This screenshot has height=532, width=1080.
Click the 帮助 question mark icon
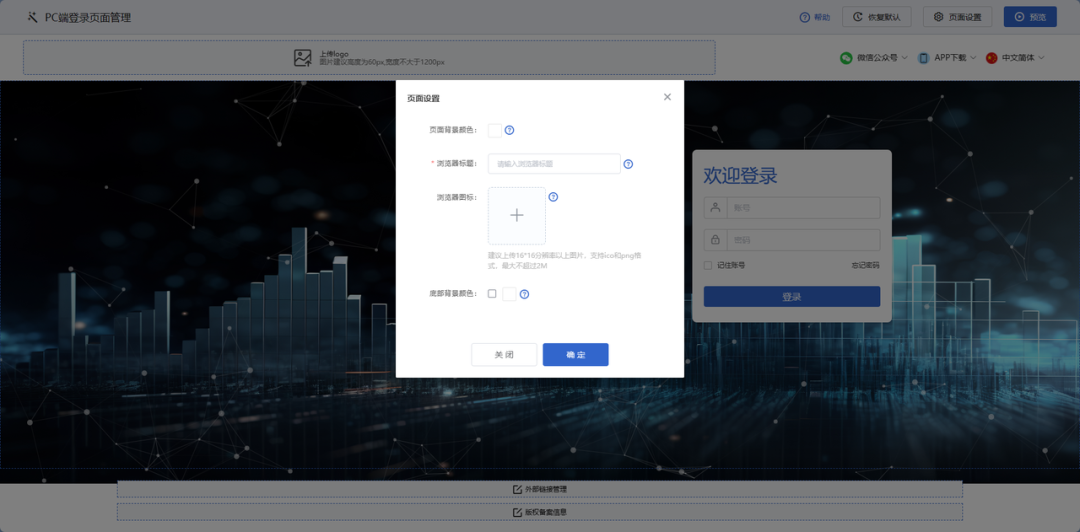804,17
